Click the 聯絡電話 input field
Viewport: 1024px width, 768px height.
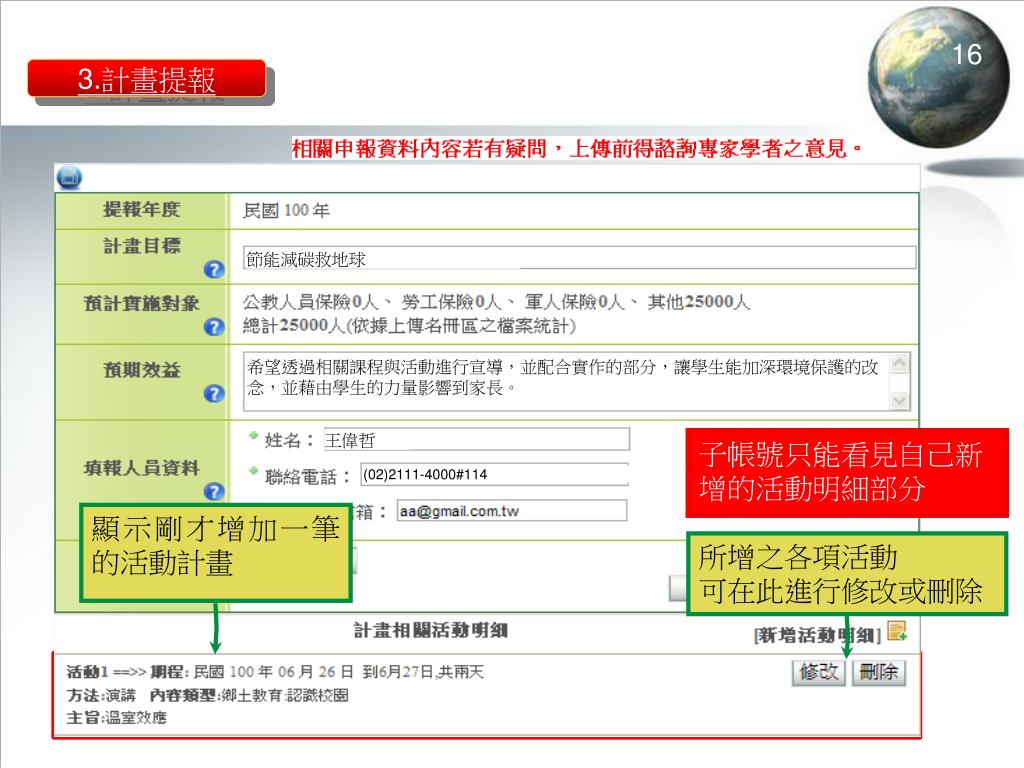pos(494,475)
